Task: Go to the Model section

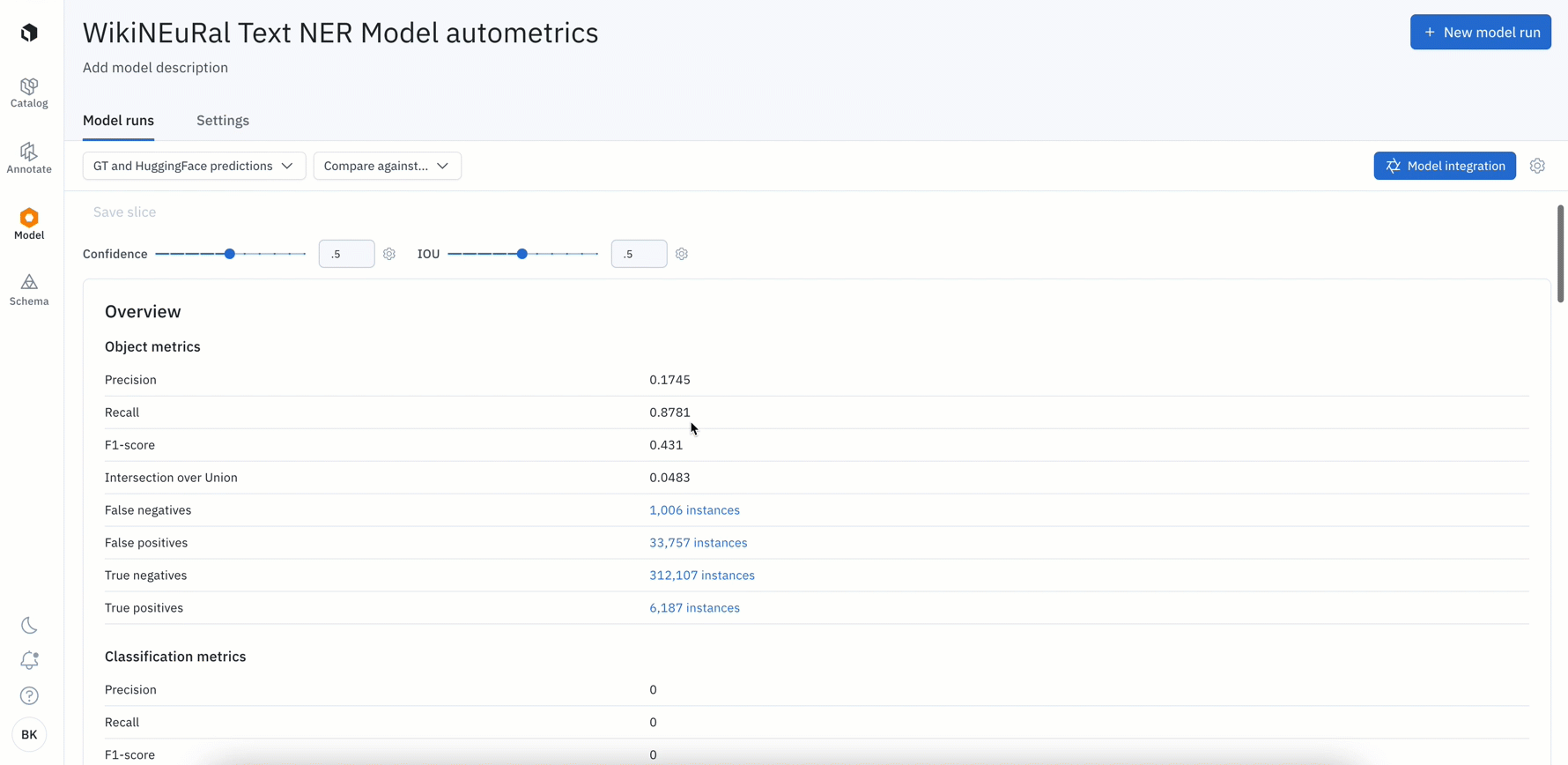Action: pyautogui.click(x=29, y=225)
